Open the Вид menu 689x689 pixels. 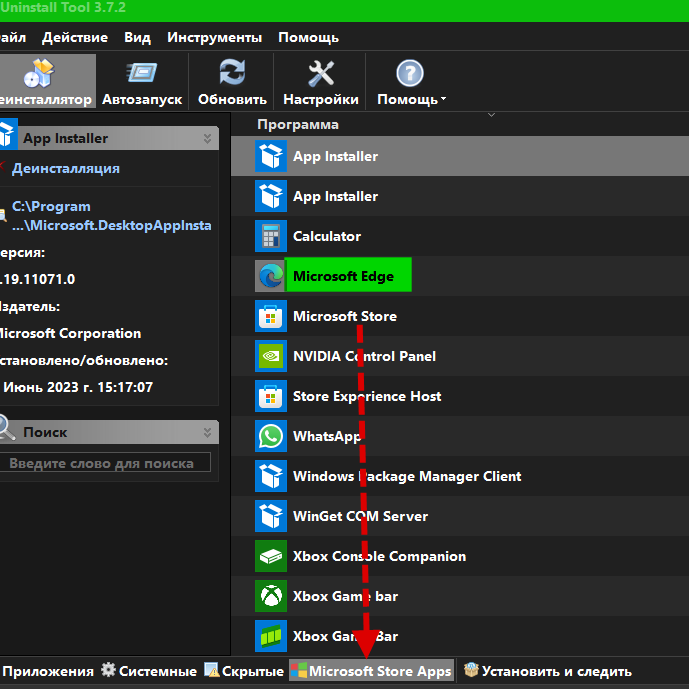(x=137, y=37)
